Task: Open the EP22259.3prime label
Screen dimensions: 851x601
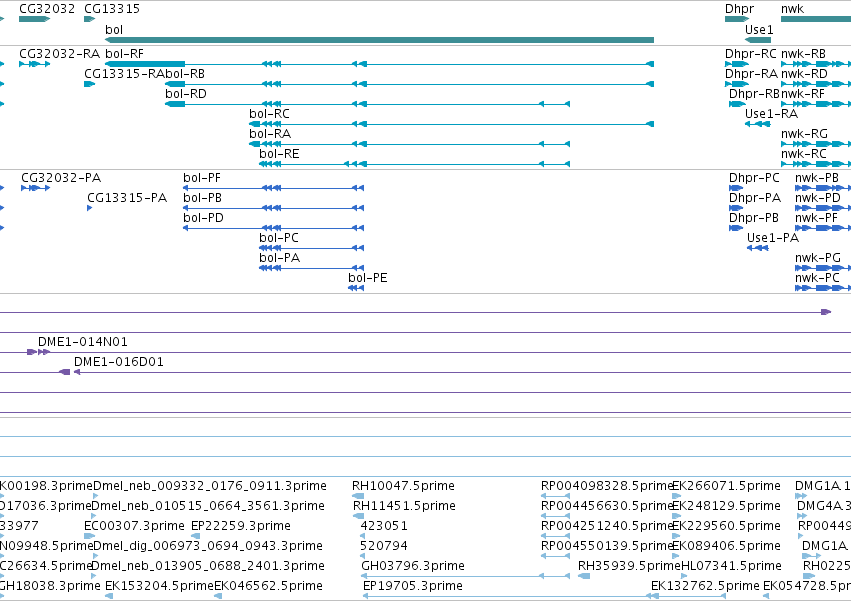Action: click(241, 526)
